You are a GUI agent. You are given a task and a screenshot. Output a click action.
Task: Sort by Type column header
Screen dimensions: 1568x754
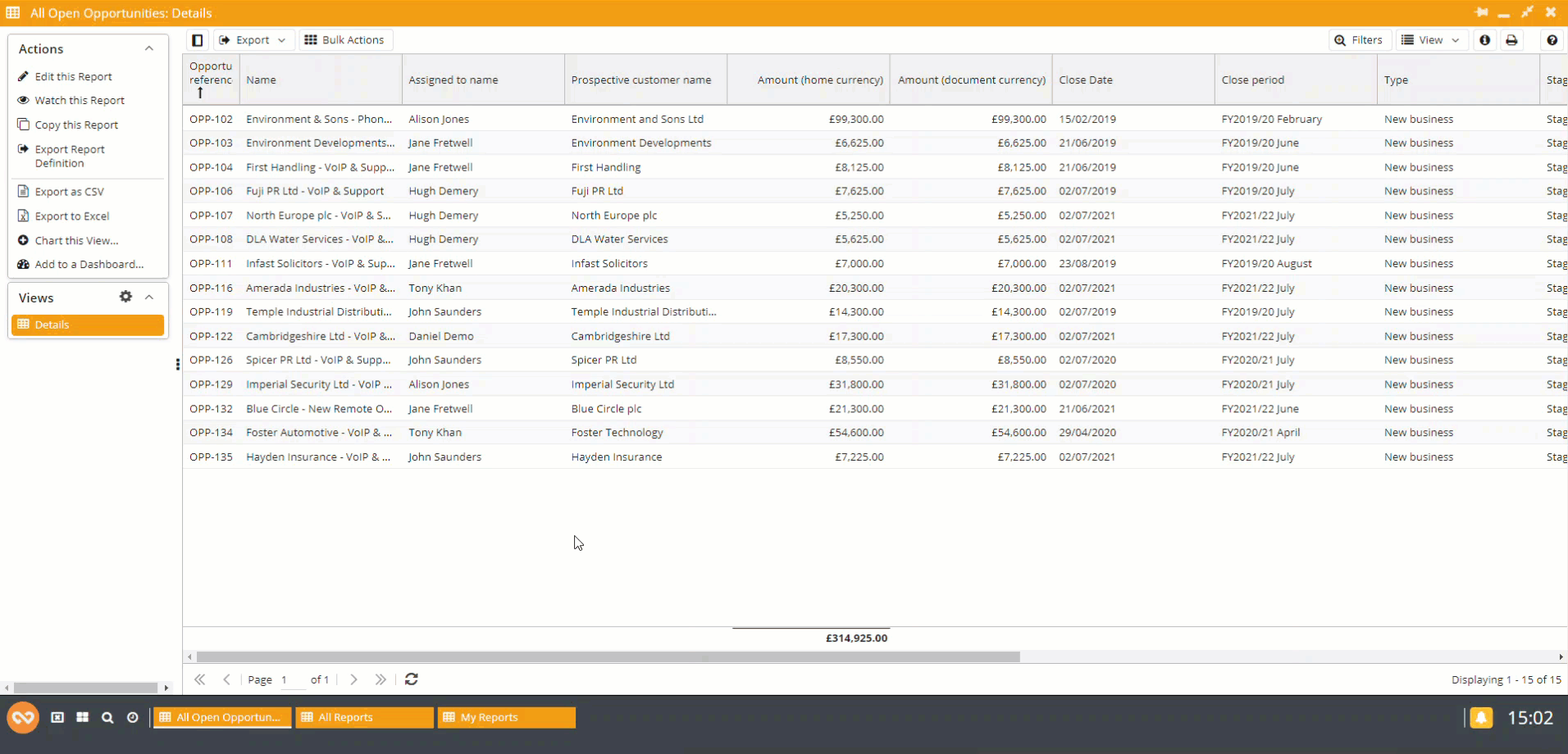[x=1458, y=79]
